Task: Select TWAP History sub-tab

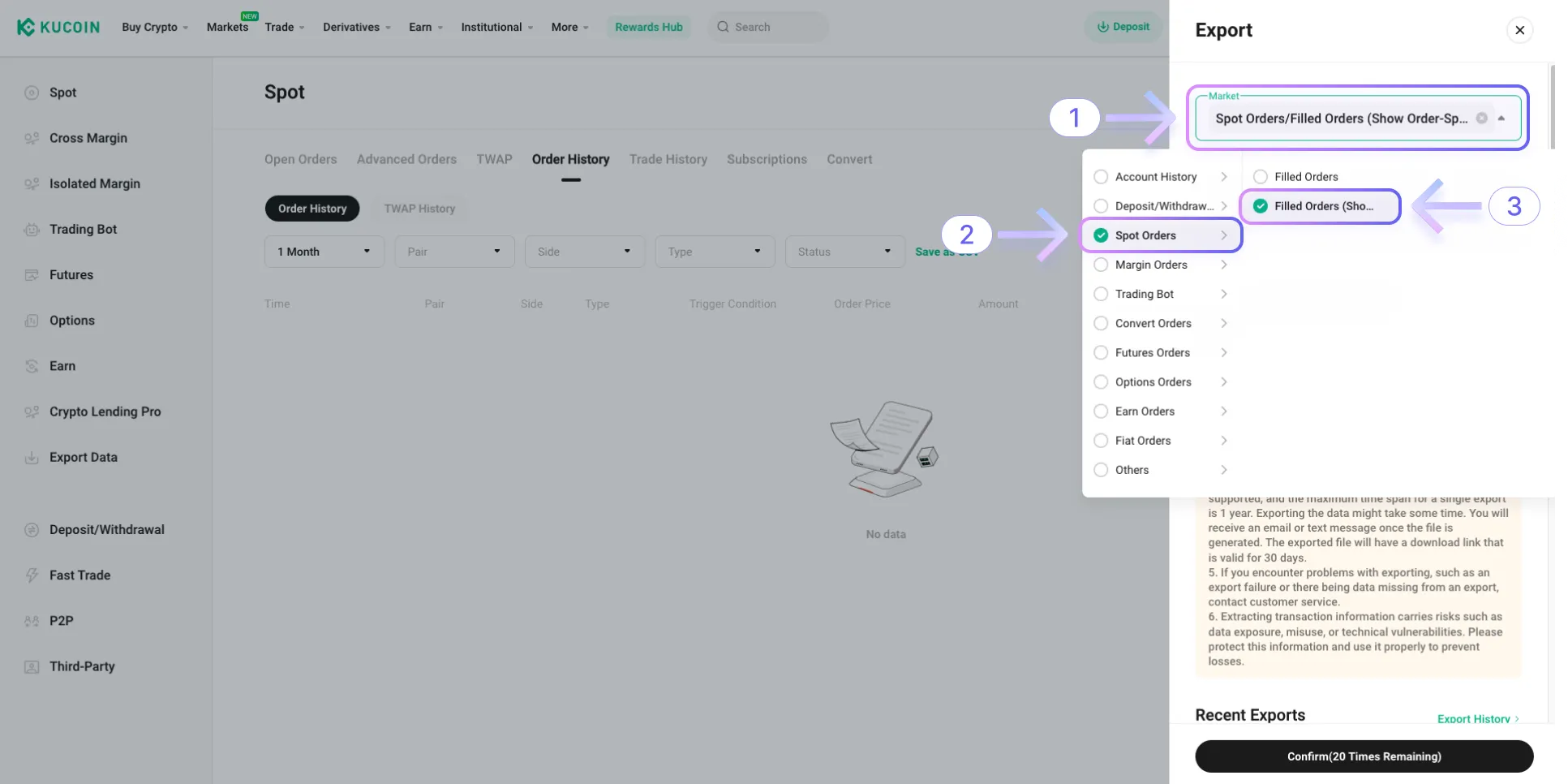Action: click(419, 209)
